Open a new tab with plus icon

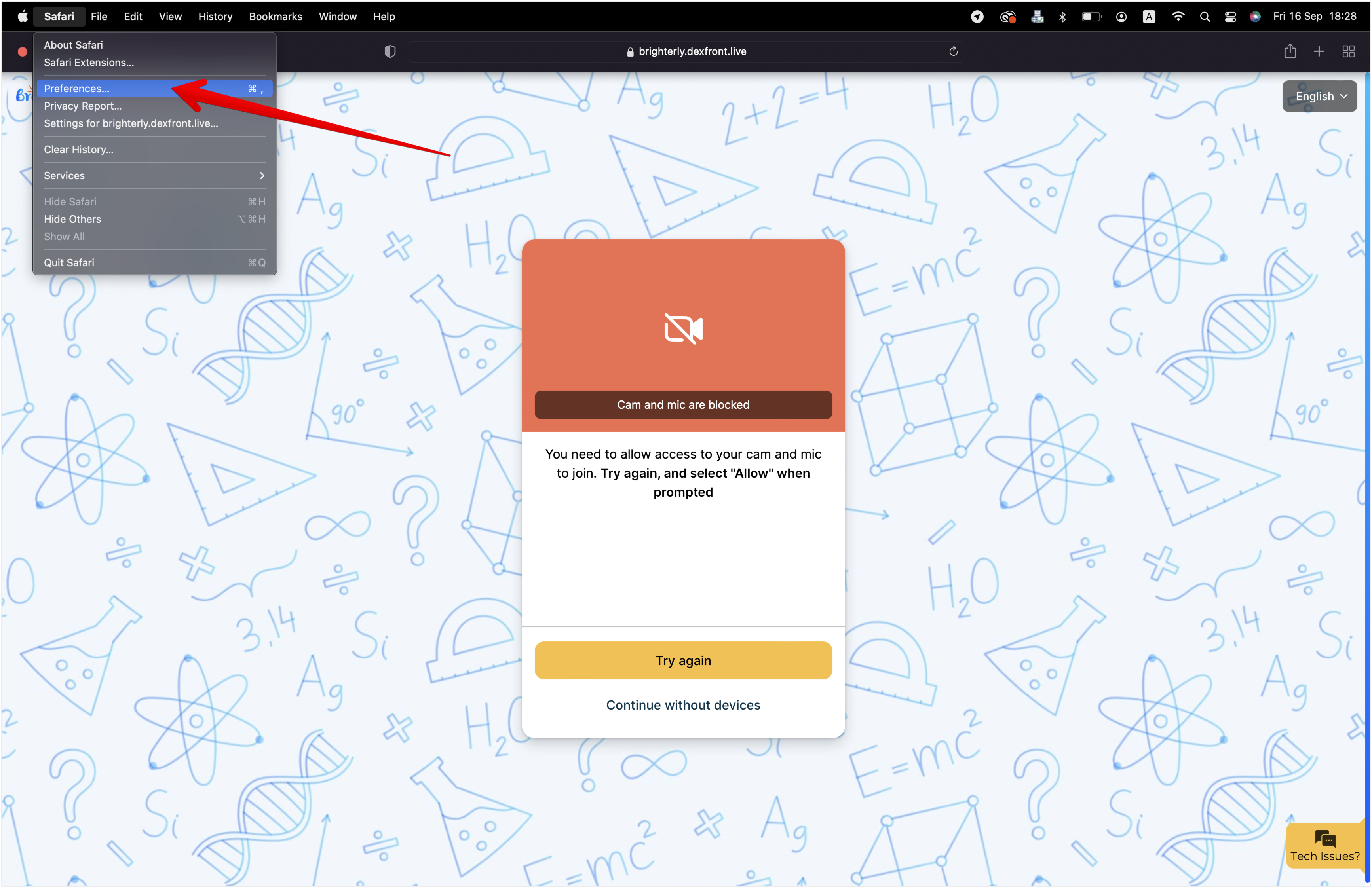point(1319,51)
